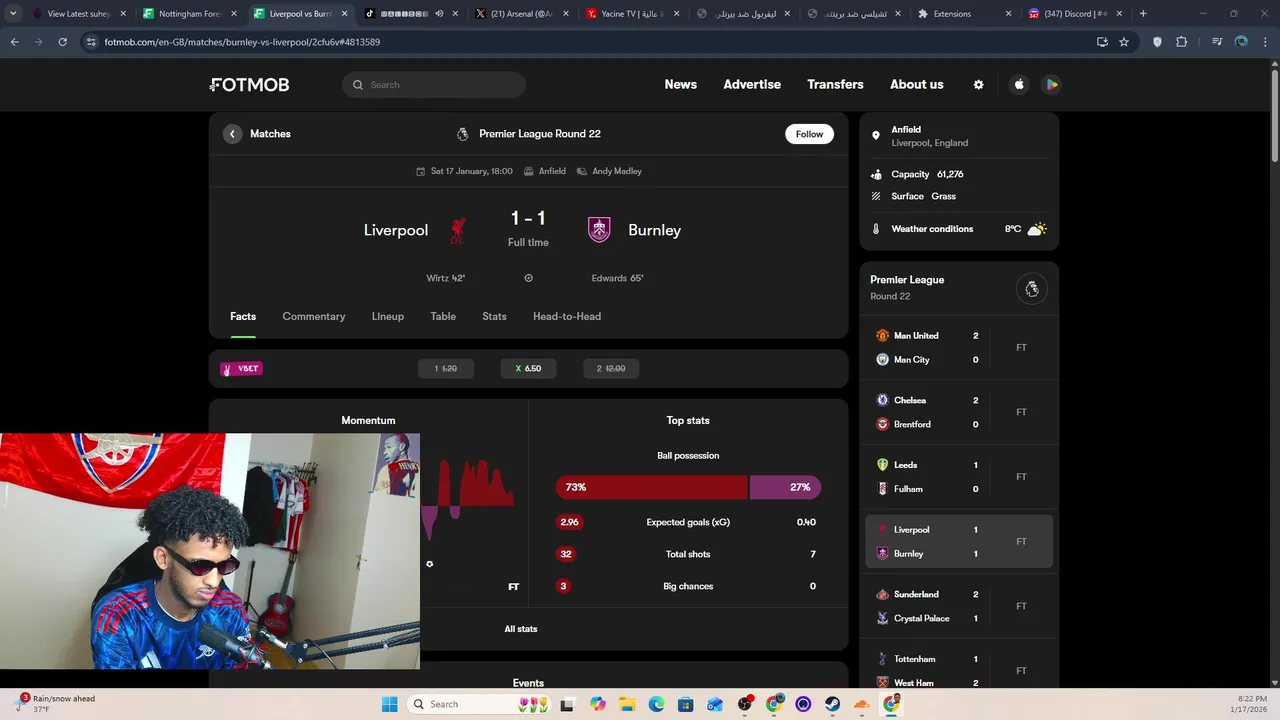Open File Explorer from the taskbar
This screenshot has width=1280, height=720.
(x=627, y=704)
